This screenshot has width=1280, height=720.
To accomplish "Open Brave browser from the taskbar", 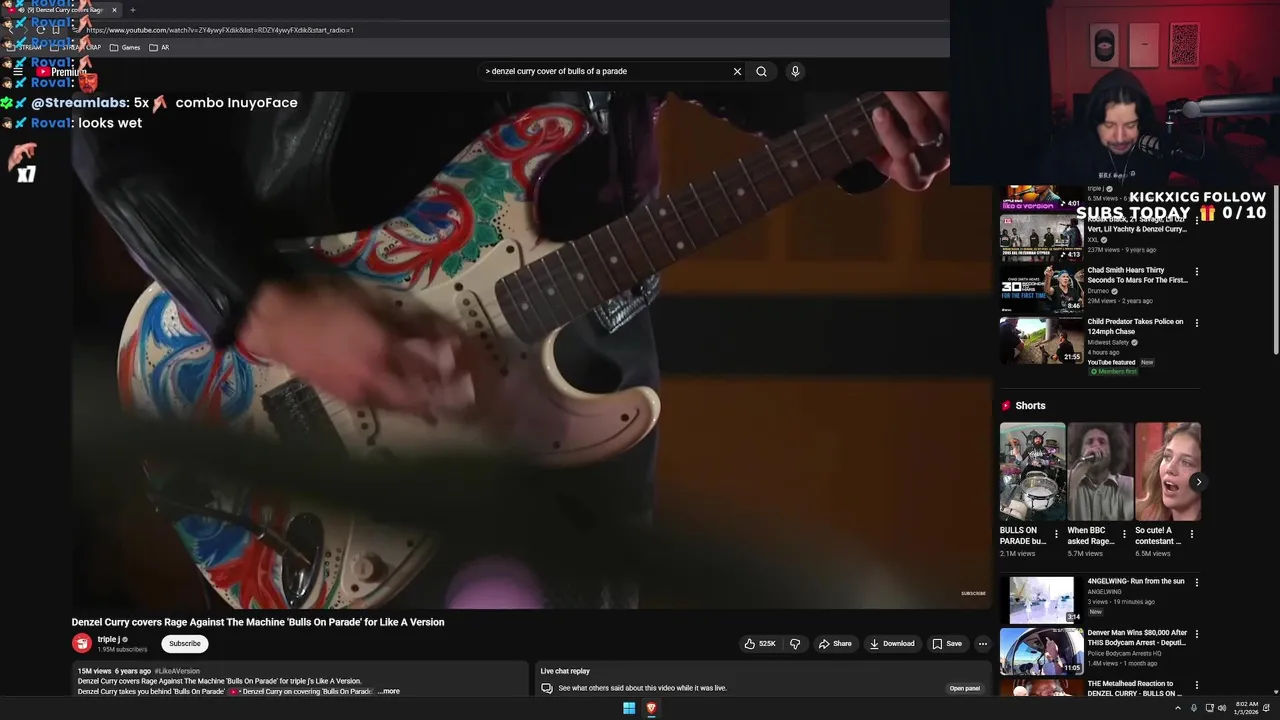I will point(651,708).
